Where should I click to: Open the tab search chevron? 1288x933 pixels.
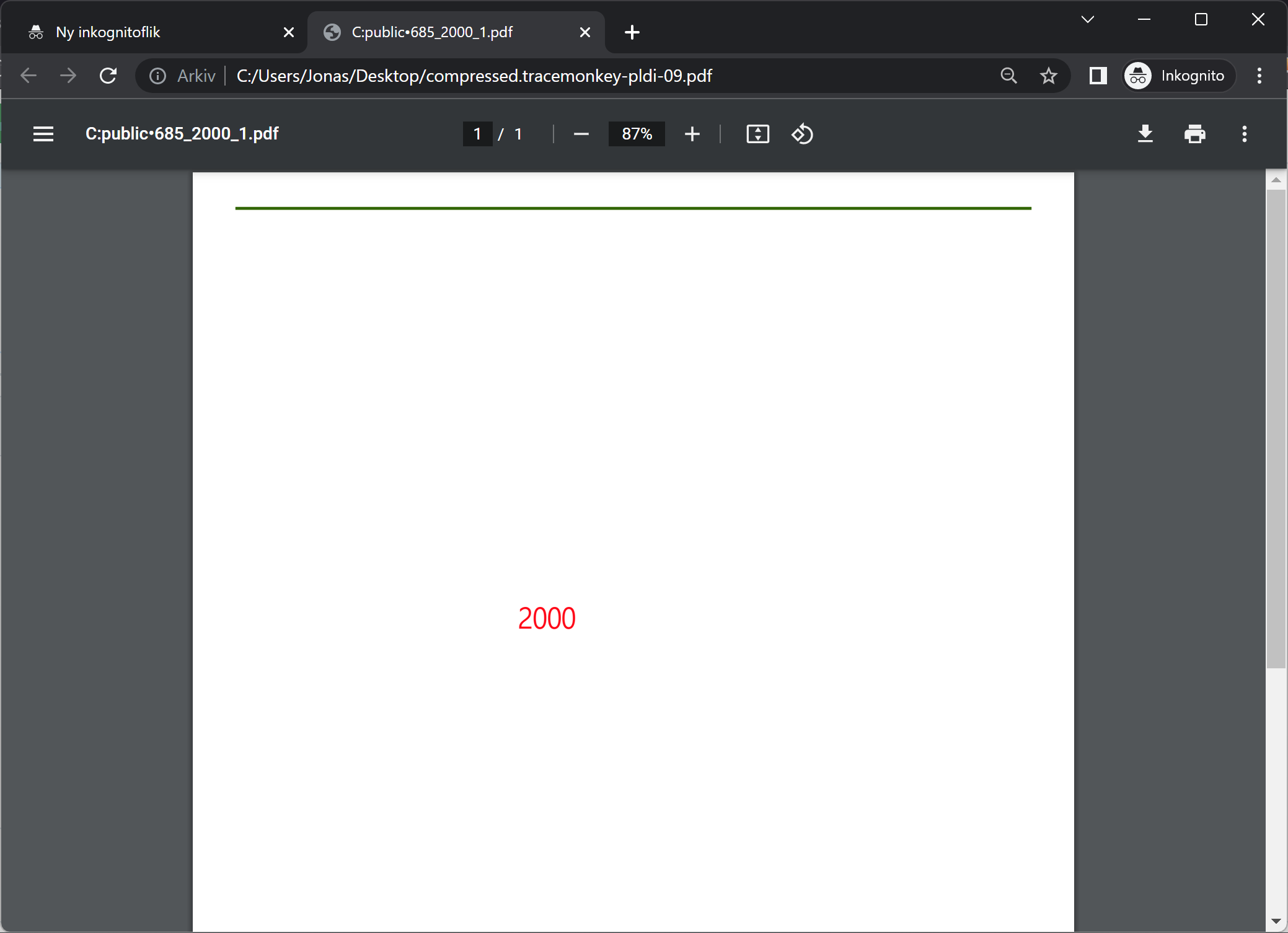pyautogui.click(x=1088, y=19)
